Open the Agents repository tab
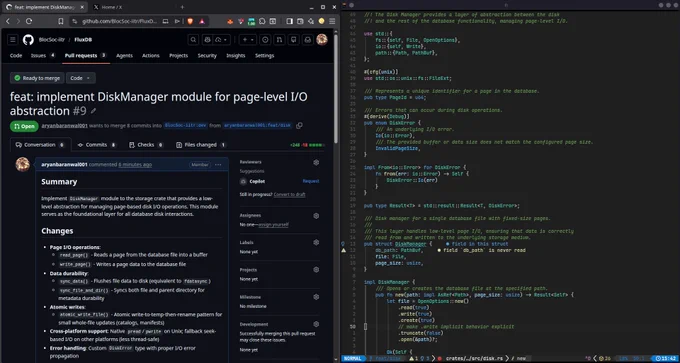The height and width of the screenshot is (363, 680). coord(124,56)
